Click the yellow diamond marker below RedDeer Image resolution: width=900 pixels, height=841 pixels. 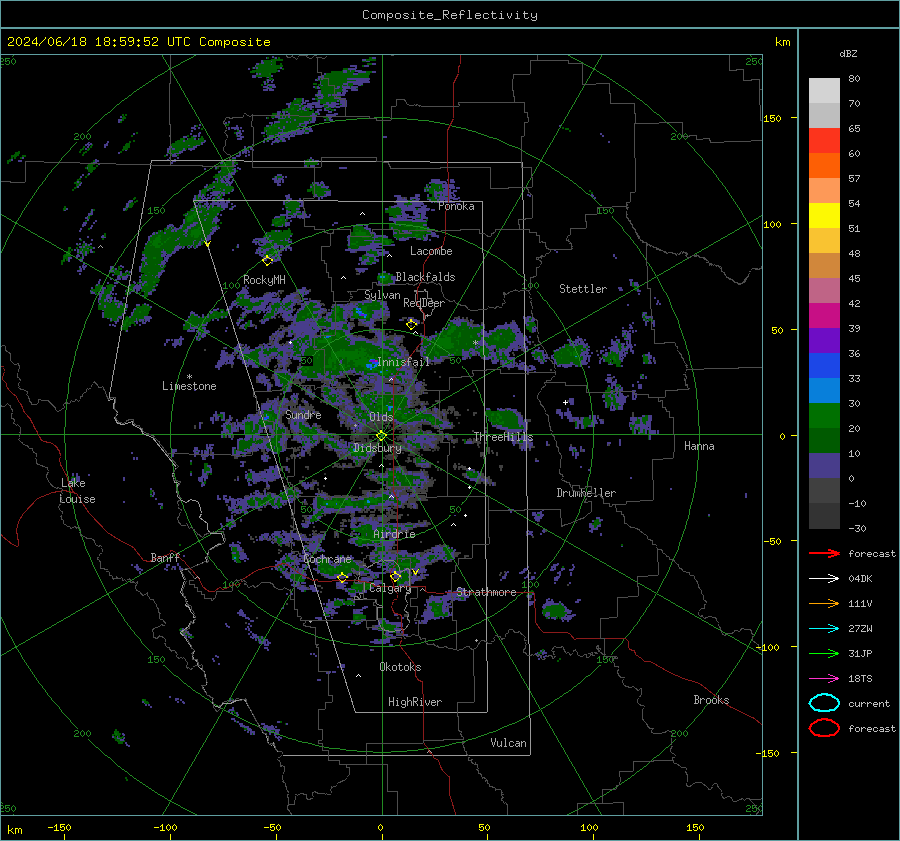pos(411,325)
